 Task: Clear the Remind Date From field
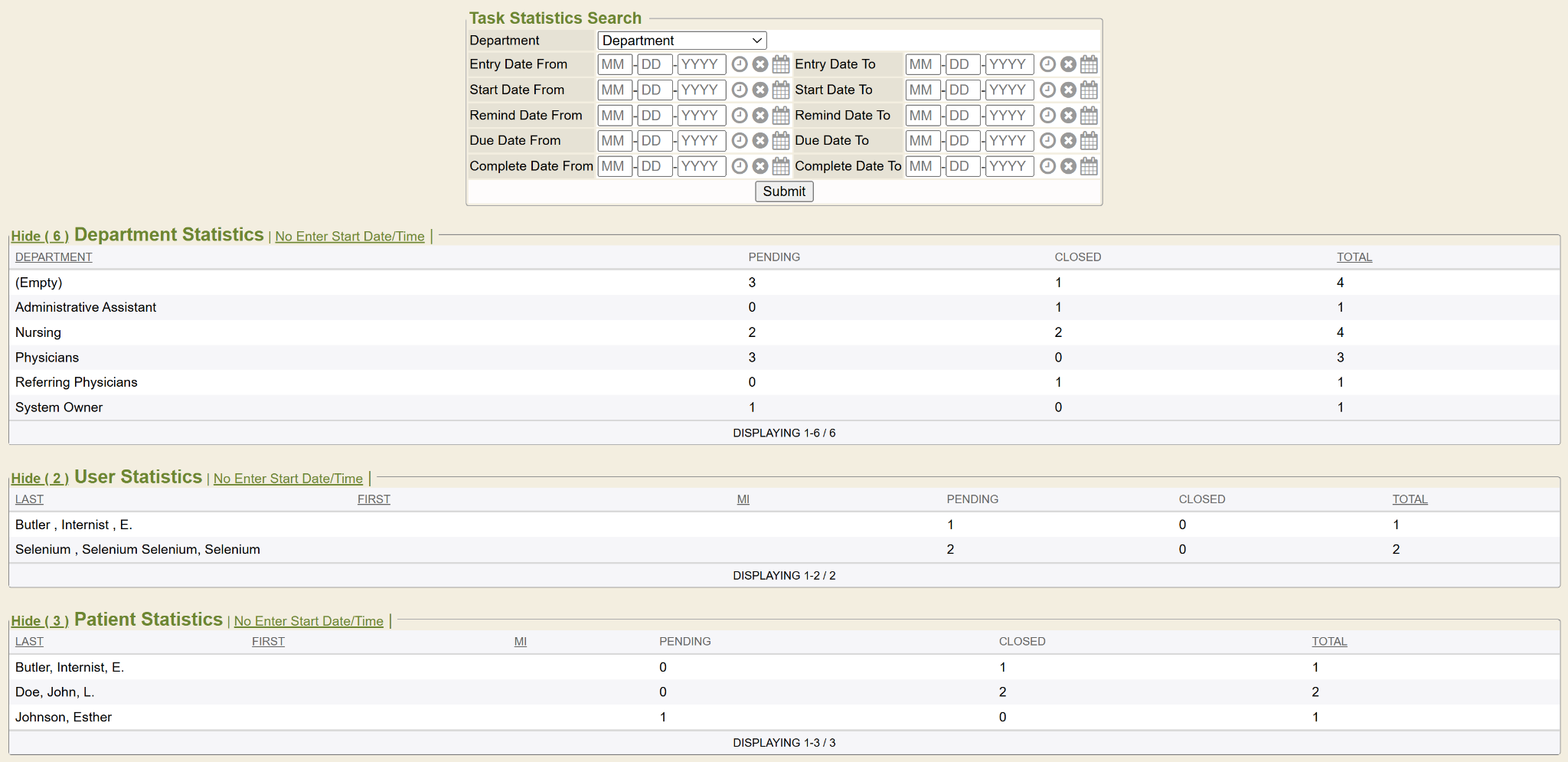(759, 116)
